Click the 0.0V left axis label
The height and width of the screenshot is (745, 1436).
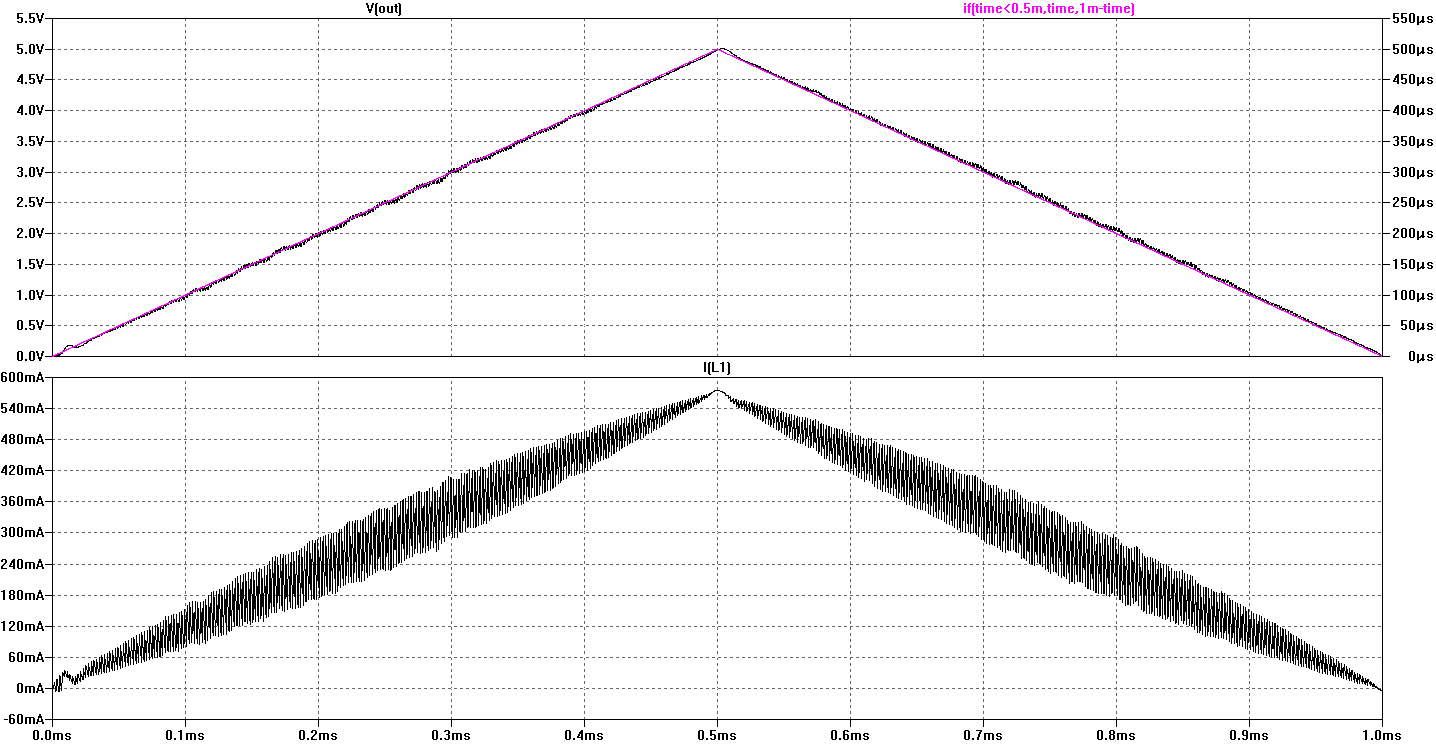[x=31, y=357]
